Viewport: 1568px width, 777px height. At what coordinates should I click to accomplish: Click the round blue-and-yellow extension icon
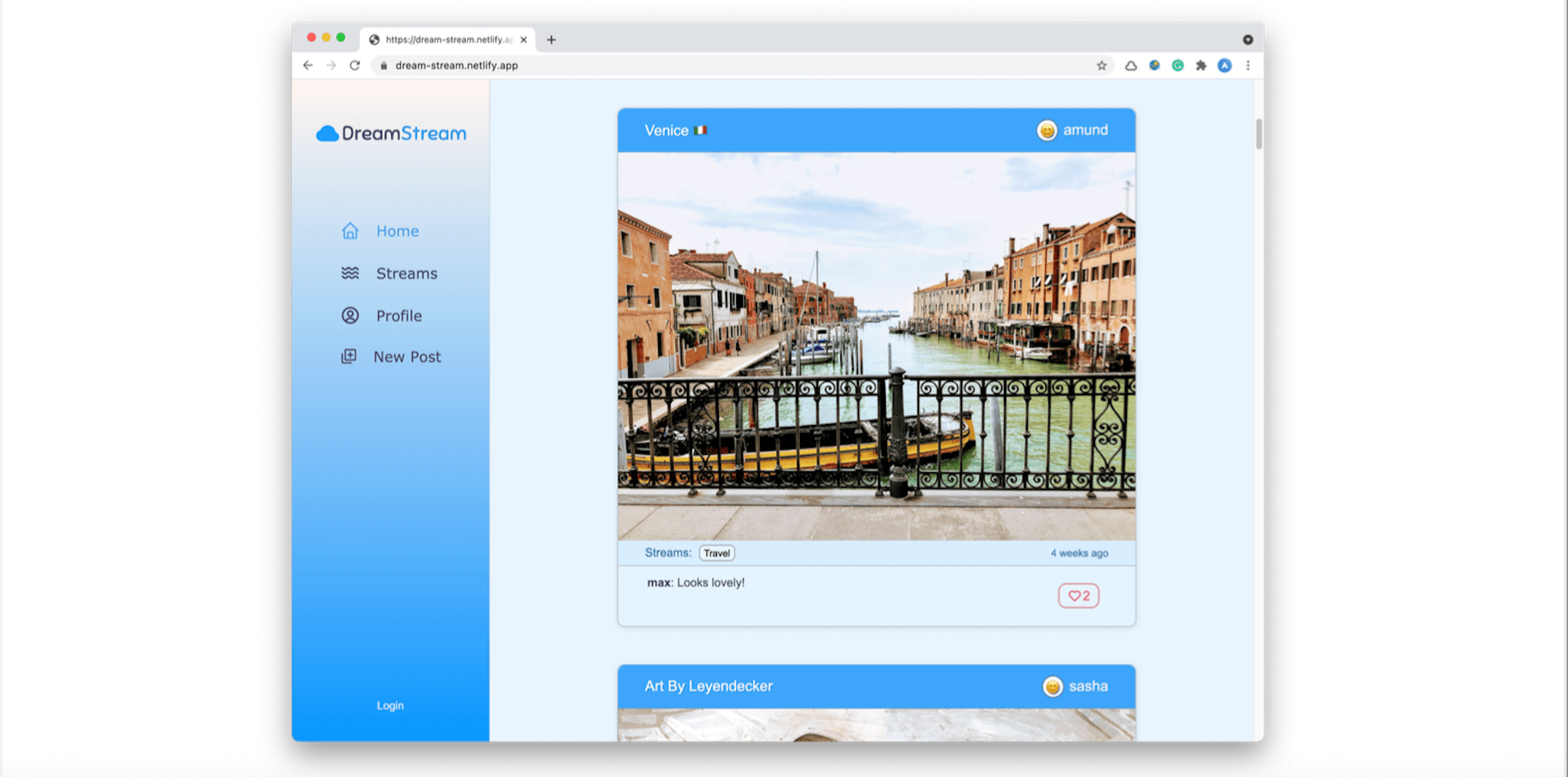pos(1155,65)
